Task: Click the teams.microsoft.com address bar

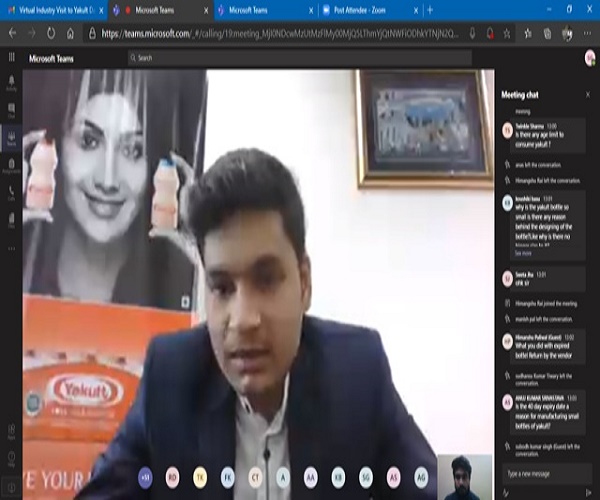Action: point(279,34)
